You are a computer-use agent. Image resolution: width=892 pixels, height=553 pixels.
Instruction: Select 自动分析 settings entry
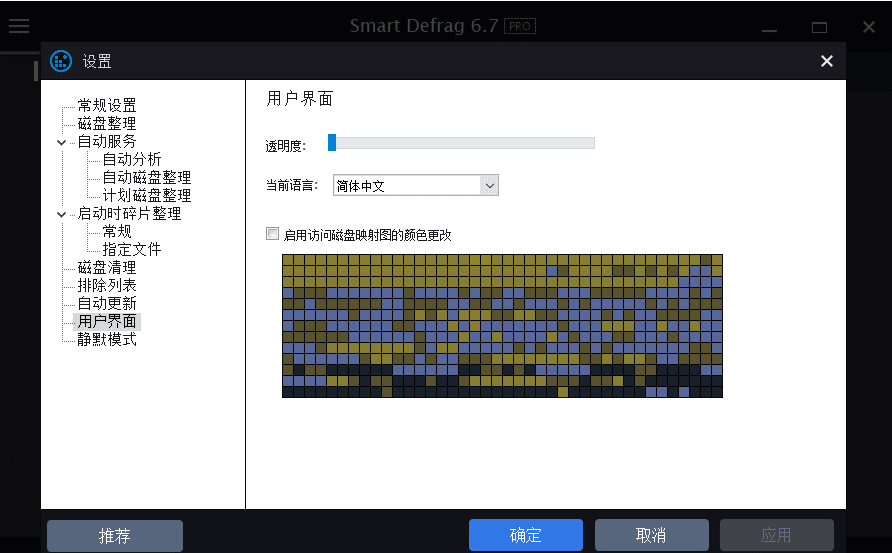(x=132, y=159)
